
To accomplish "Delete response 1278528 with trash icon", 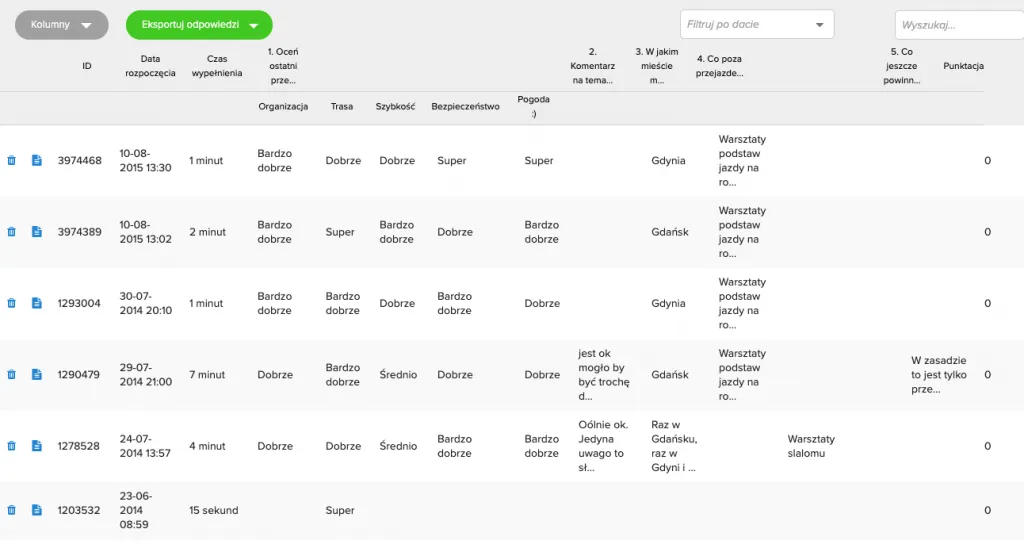I will click(11, 446).
